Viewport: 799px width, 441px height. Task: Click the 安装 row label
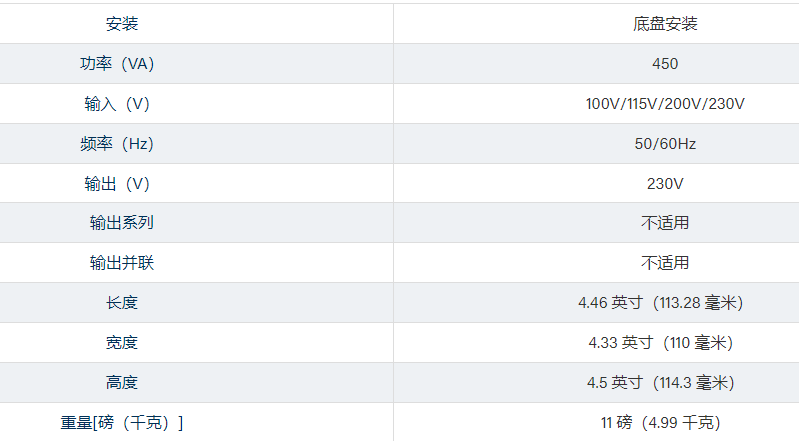point(122,24)
